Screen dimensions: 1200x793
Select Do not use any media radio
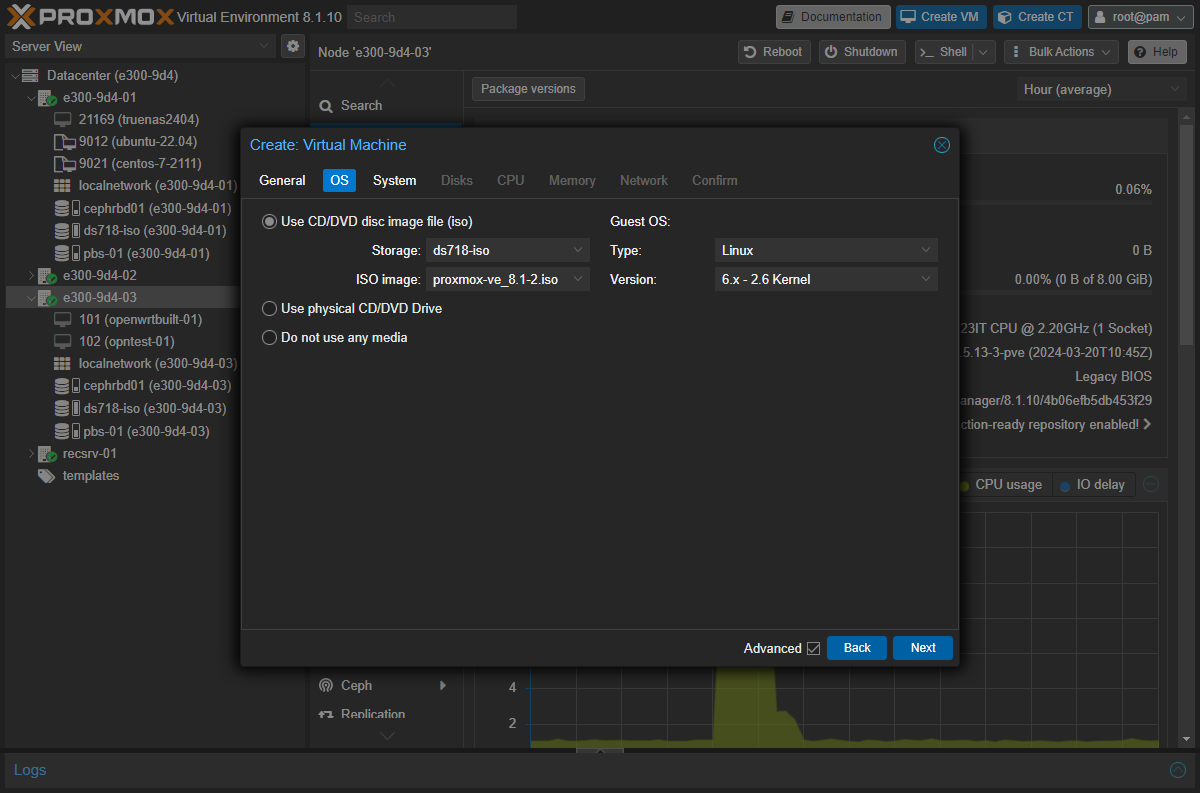[x=269, y=338]
